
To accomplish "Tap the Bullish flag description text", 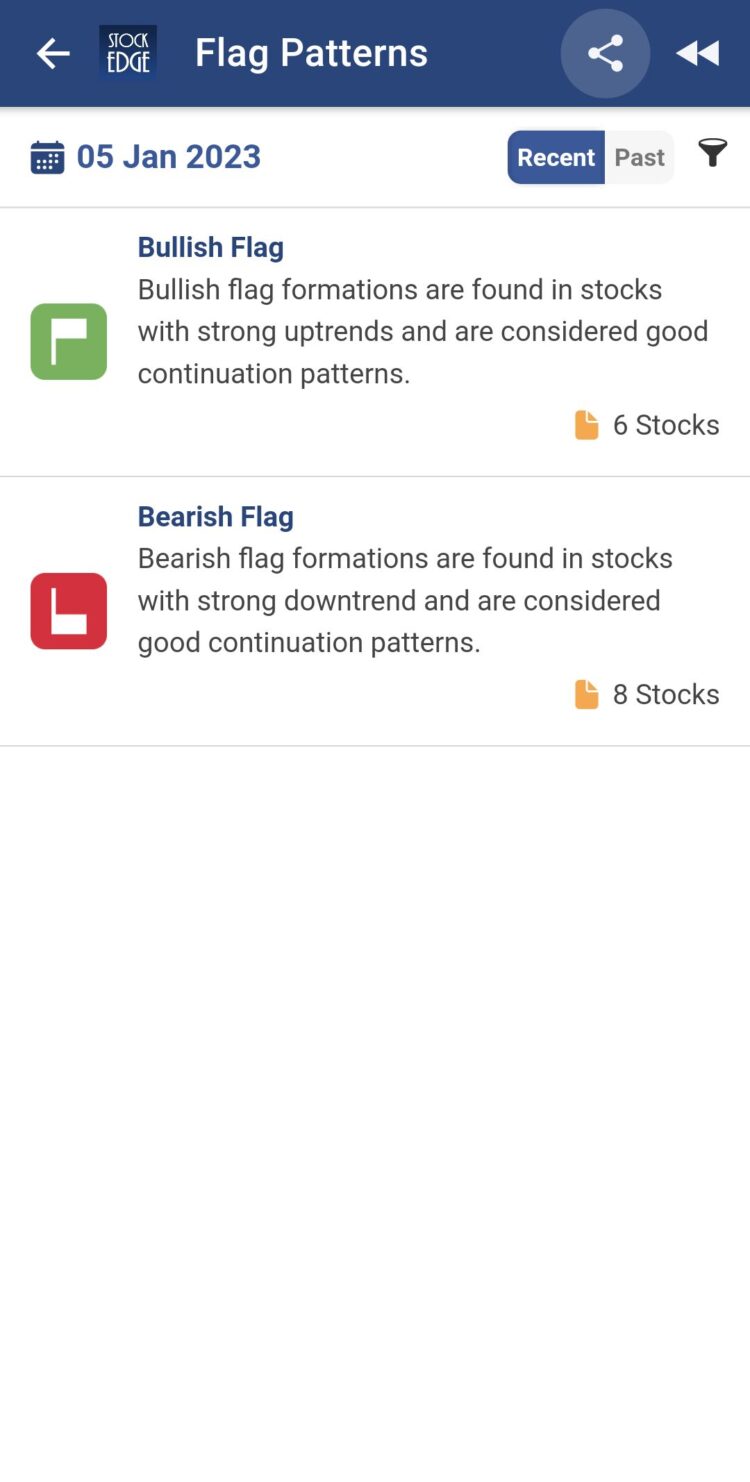I will 423,331.
